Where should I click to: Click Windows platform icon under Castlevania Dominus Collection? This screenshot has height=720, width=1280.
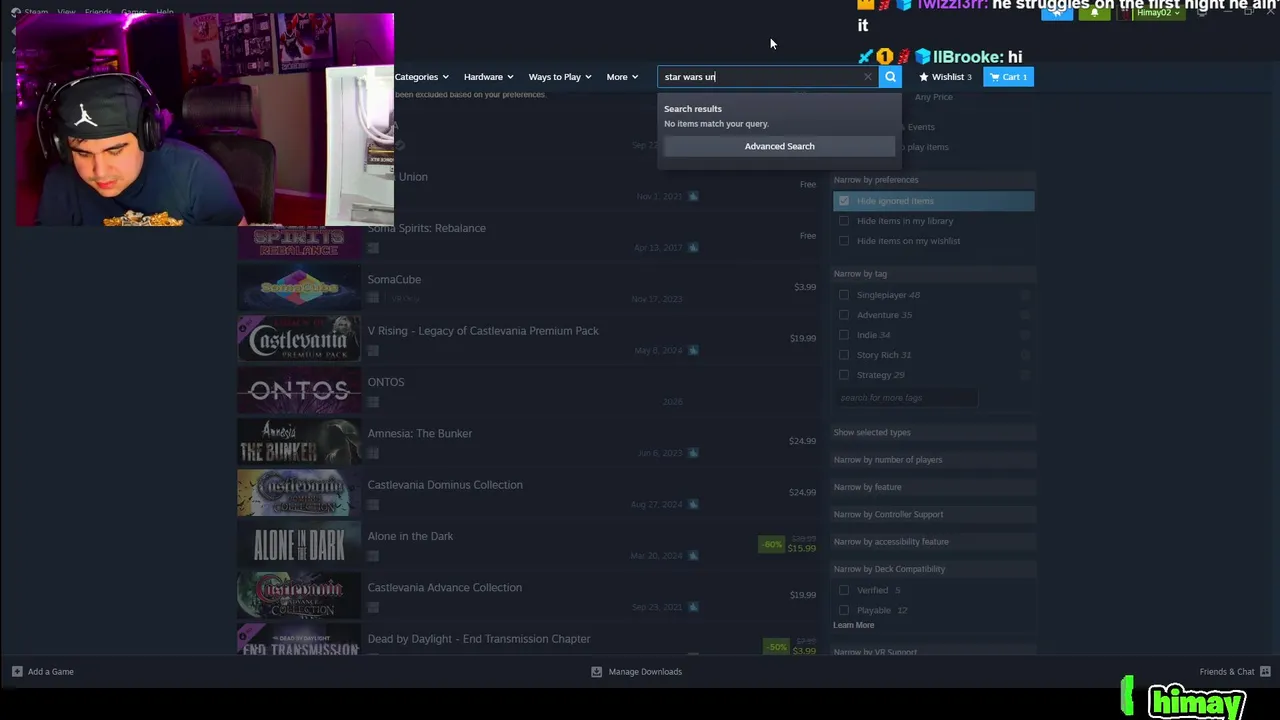click(x=373, y=505)
